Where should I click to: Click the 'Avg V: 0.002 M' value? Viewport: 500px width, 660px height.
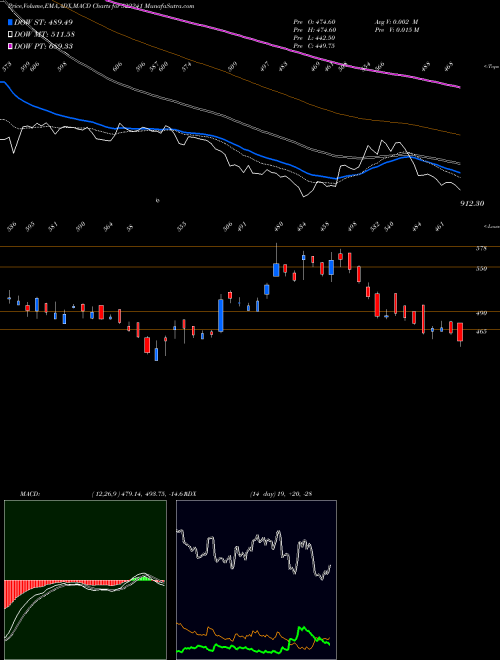[x=396, y=22]
